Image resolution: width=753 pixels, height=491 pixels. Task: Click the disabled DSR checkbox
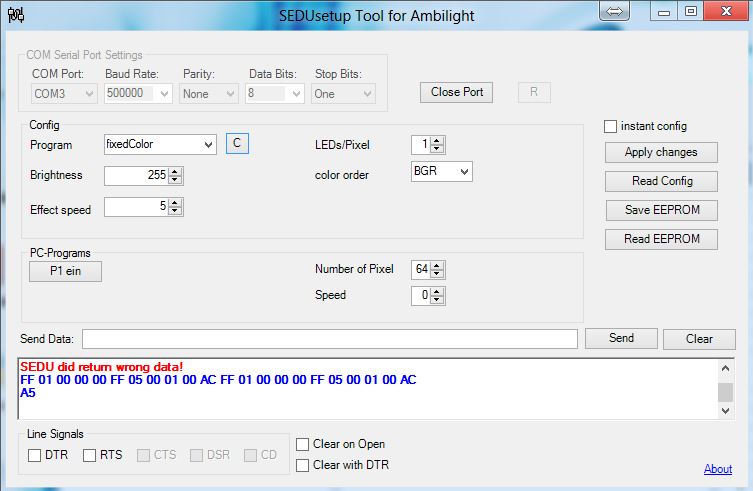(x=196, y=455)
